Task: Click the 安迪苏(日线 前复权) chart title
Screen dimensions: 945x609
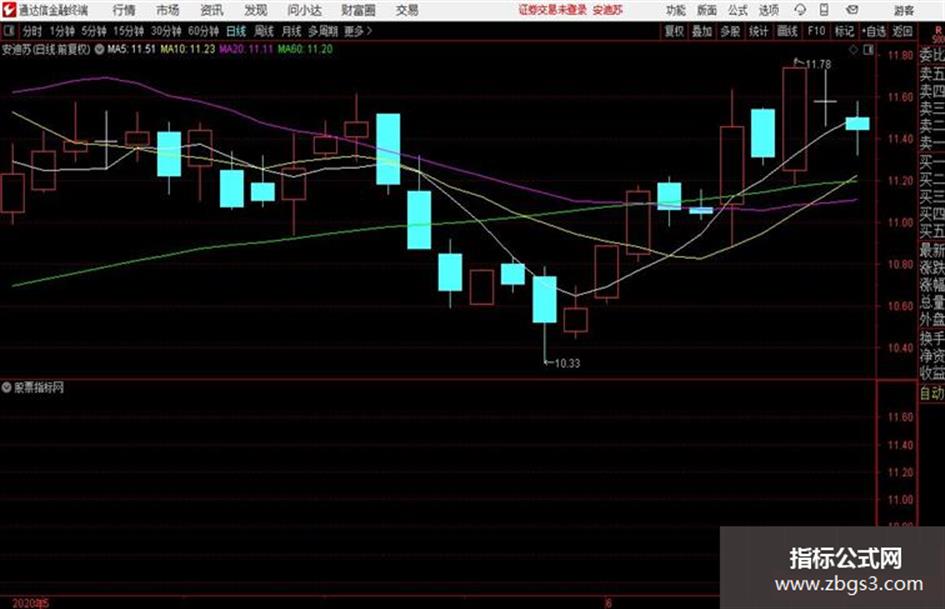Action: (46, 49)
